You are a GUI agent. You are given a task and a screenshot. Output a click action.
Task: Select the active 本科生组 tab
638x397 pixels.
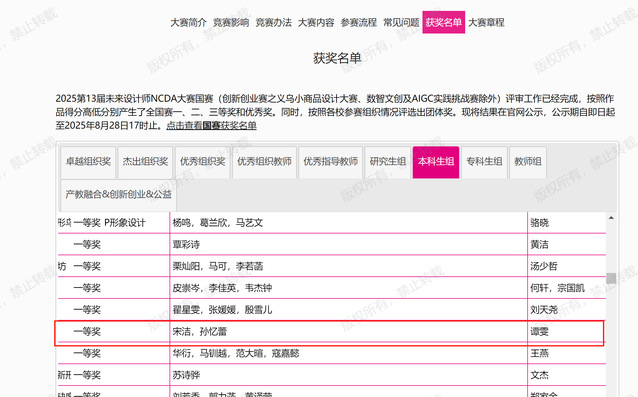coord(436,162)
